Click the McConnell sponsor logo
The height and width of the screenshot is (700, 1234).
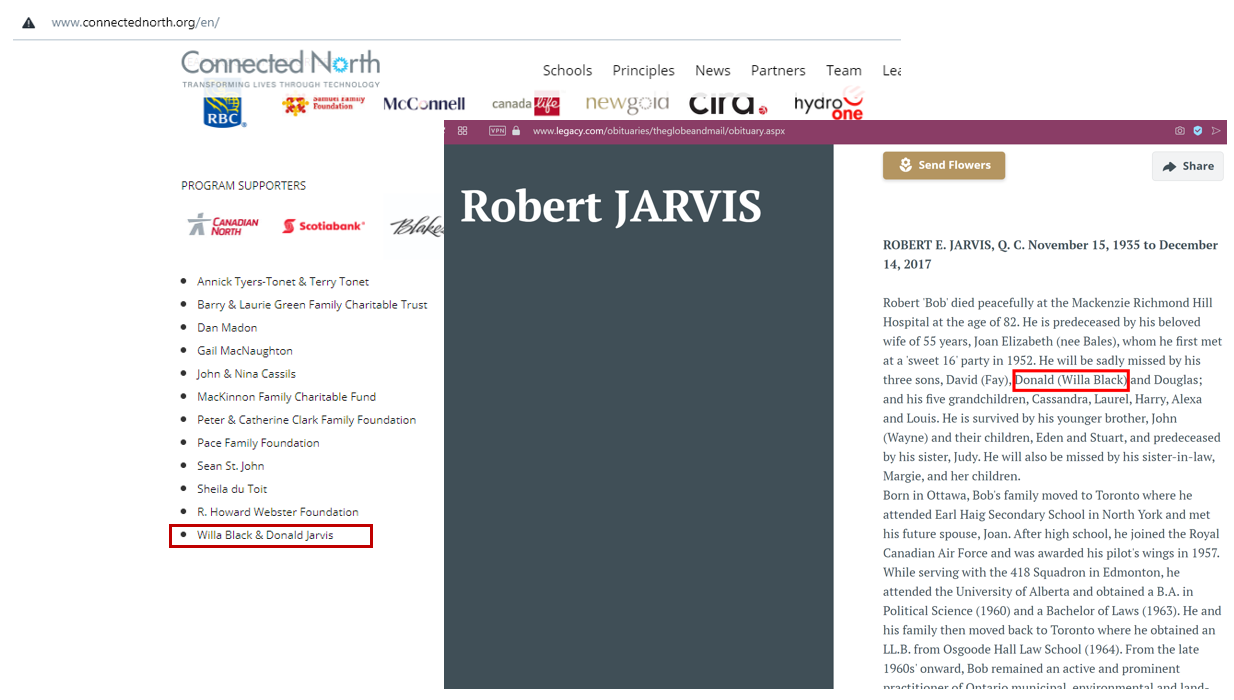424,104
